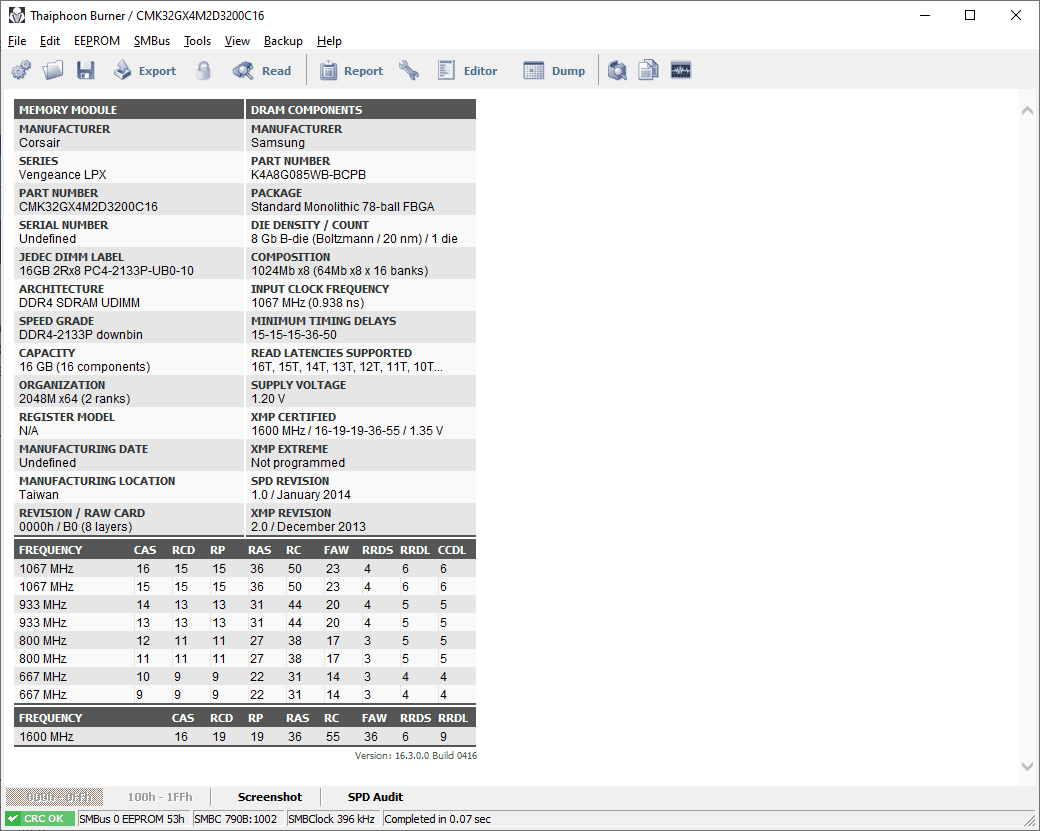The height and width of the screenshot is (831, 1040).
Task: Click the XMP revision 2.0 / December 2013
Action: [308, 527]
